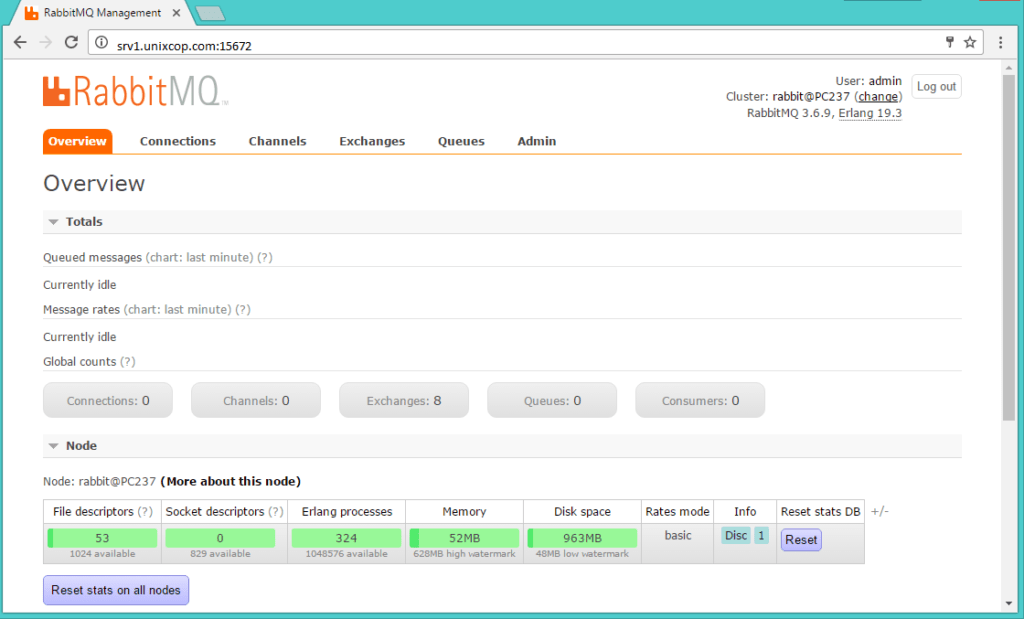Click the page vertical scrollbar thumb
Screen dimensions: 1024x619
[1009, 248]
